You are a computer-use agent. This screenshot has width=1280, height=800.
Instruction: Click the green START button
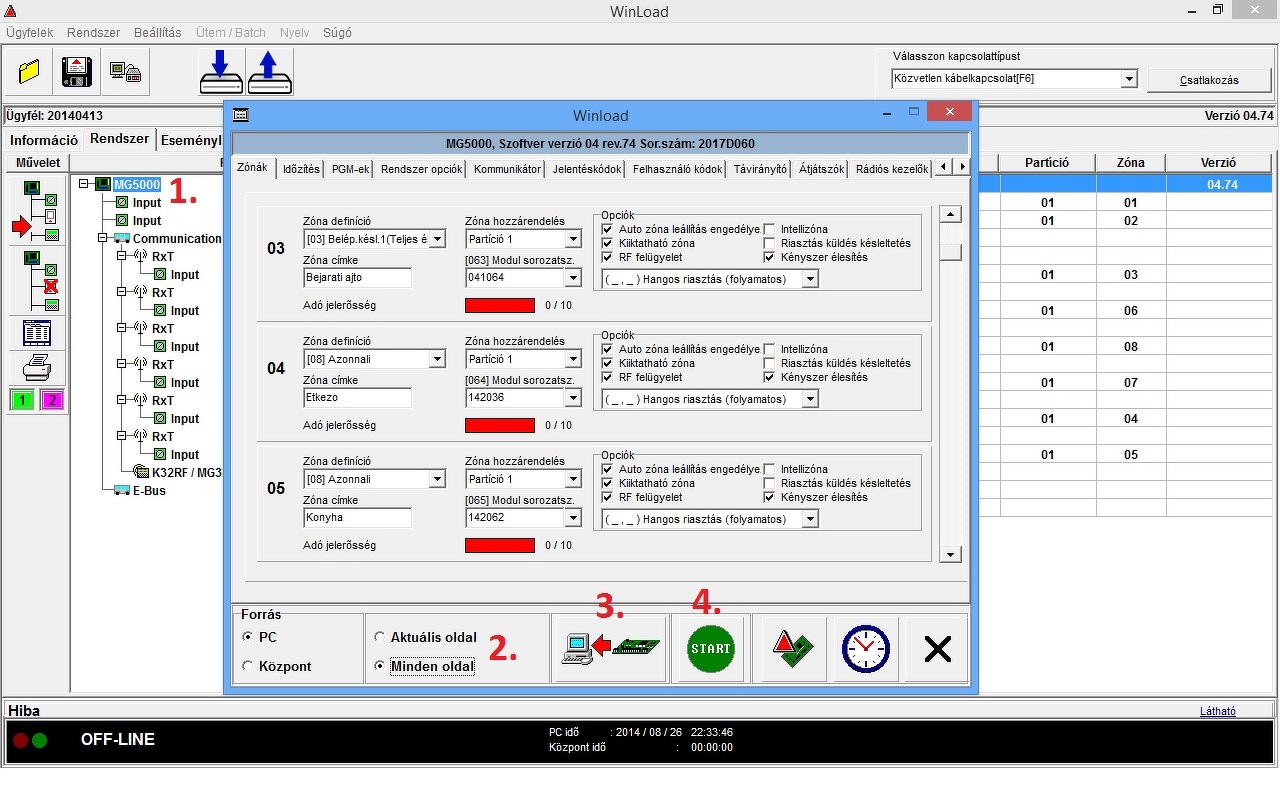(711, 648)
